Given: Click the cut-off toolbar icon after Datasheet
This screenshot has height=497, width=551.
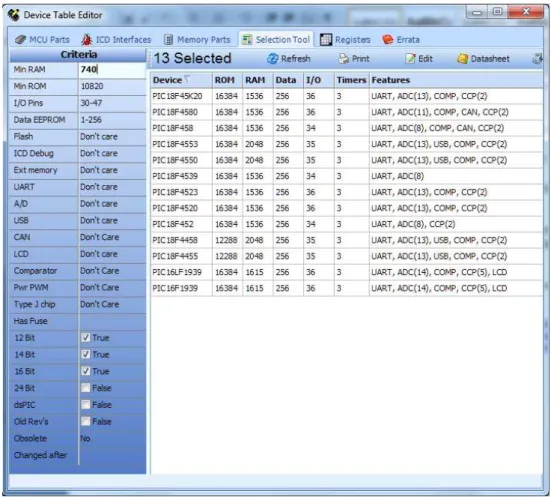Looking at the screenshot, I should click(538, 59).
